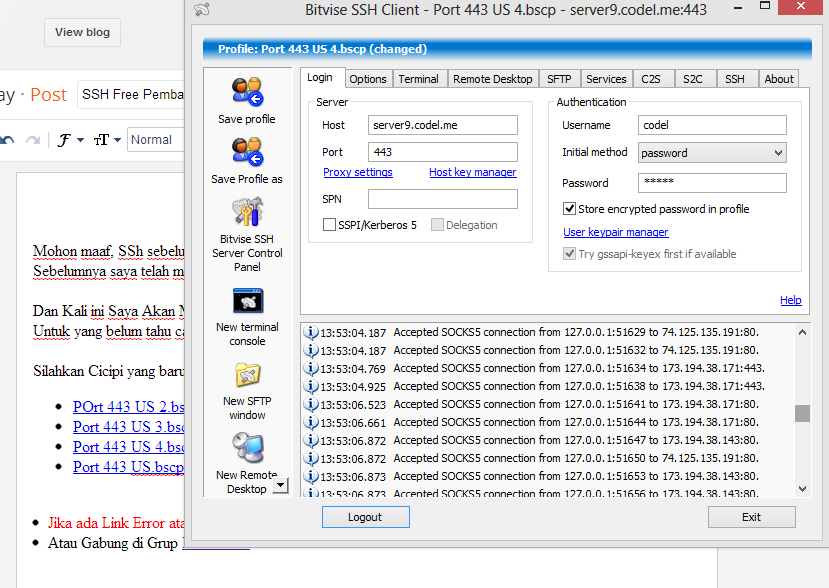Click info icon of log entry 13:53:04.769
The height and width of the screenshot is (588, 829).
pos(310,369)
